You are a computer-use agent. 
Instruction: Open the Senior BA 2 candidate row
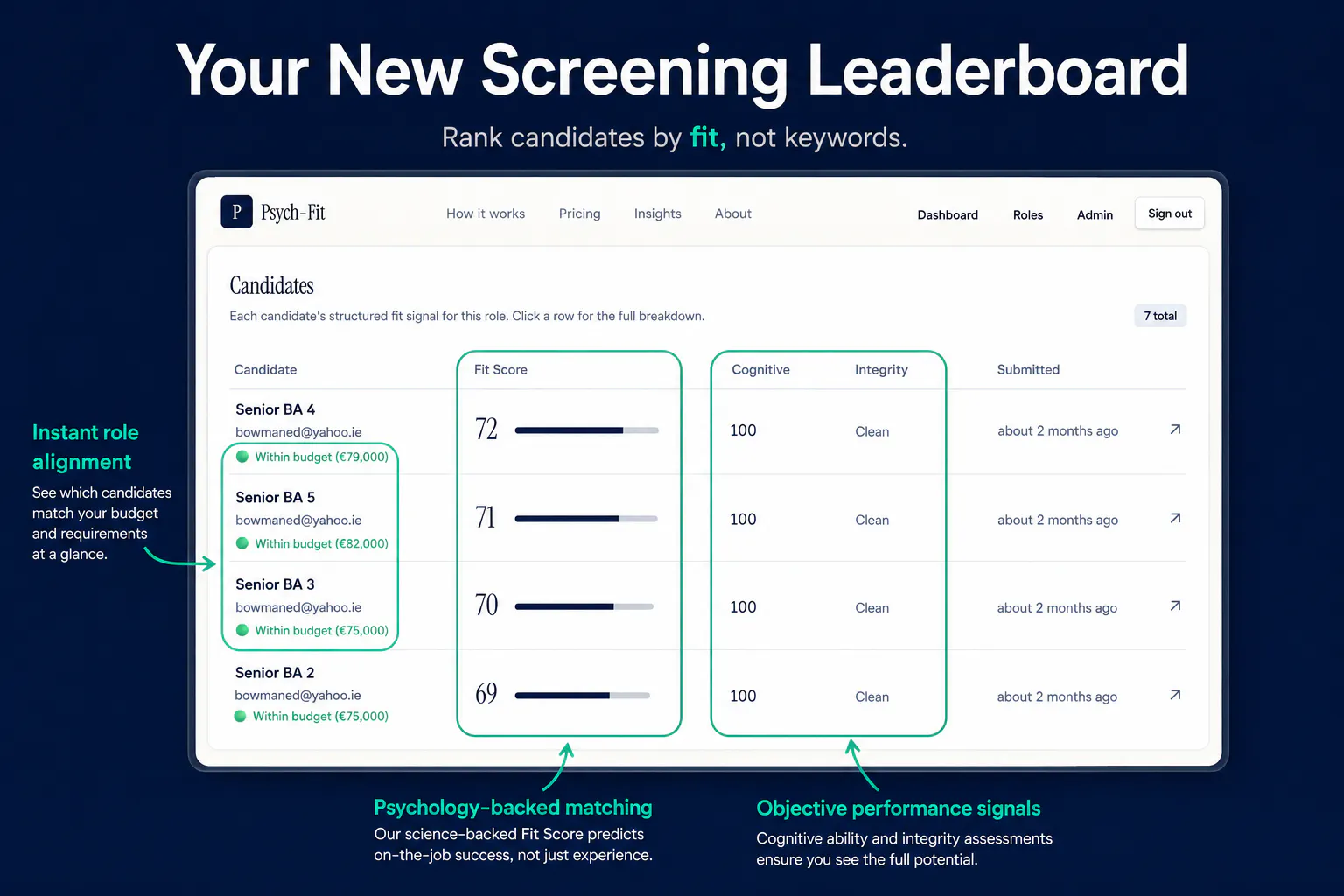[x=708, y=695]
